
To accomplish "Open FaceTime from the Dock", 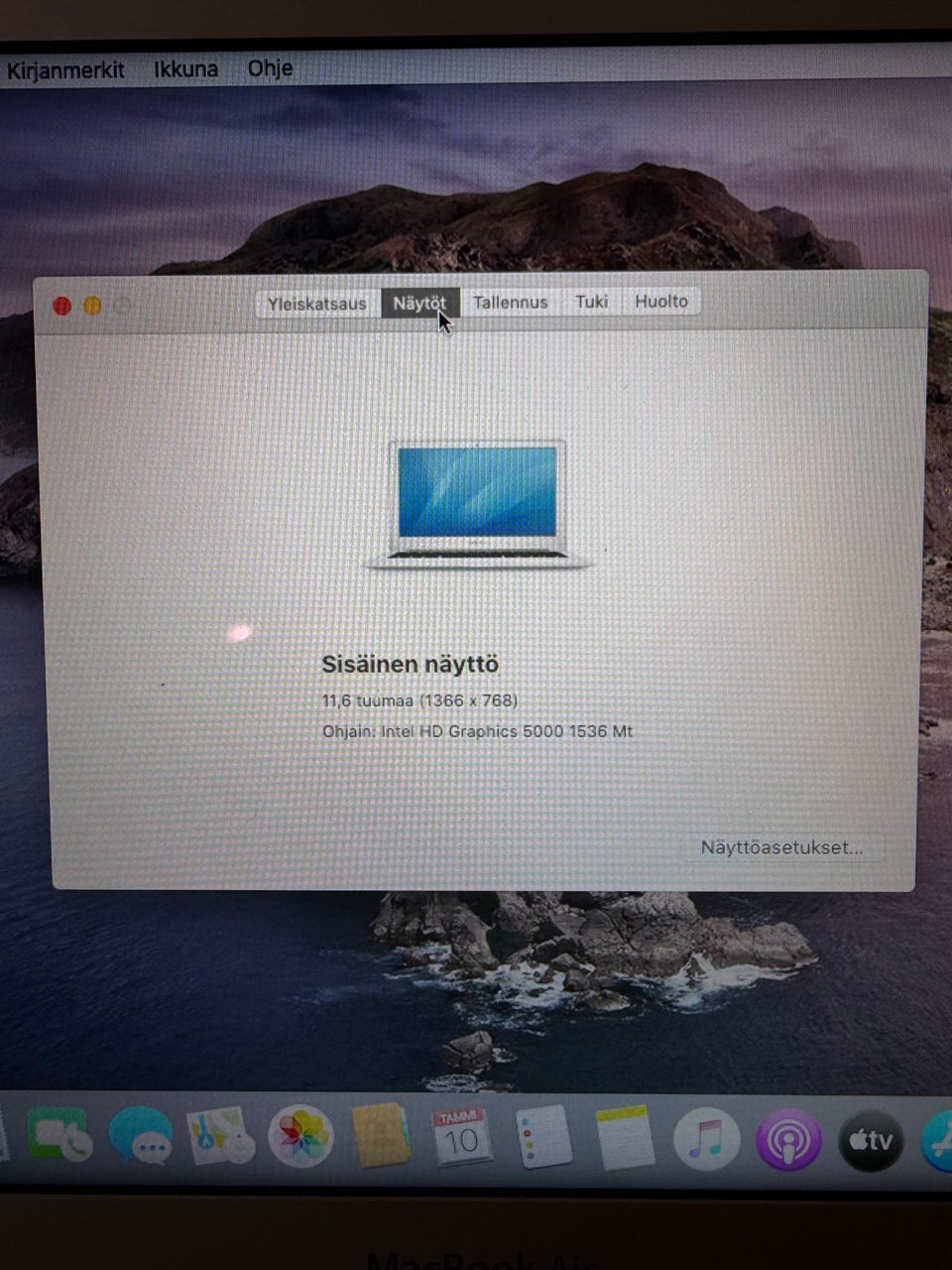I will pyautogui.click(x=59, y=1137).
